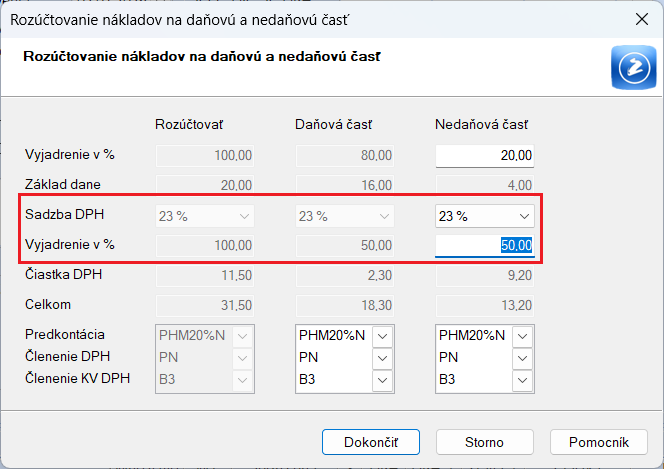664x469 pixels.
Task: Expand Predkontácia dropdown in Nedaňová časť column
Action: click(x=522, y=335)
